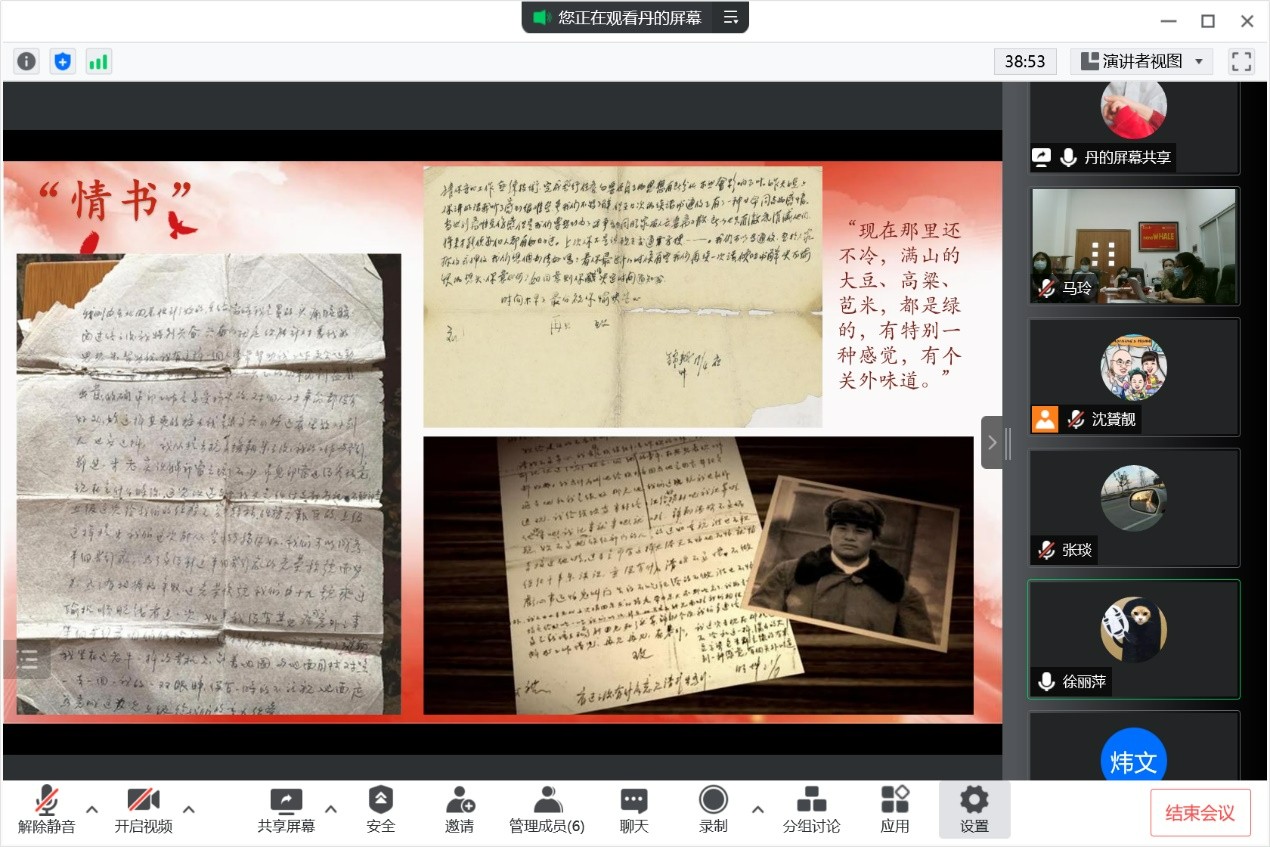Expand audio options arrow beside 解除静音
Screen dimensions: 1270x847
coord(92,809)
